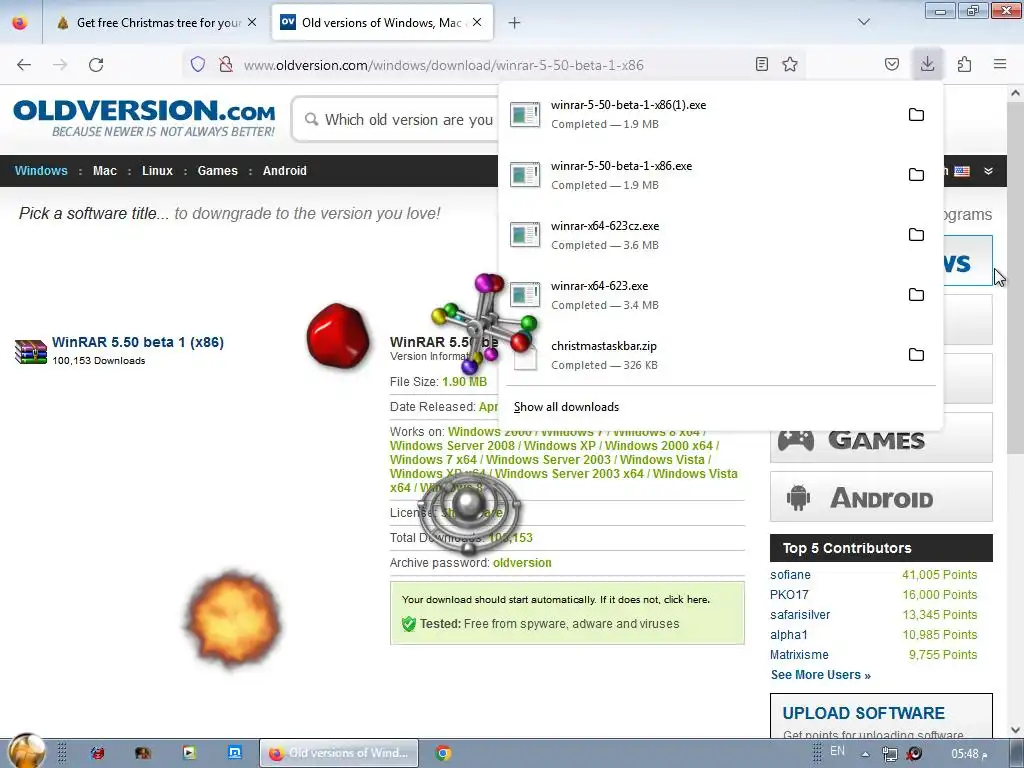Reload the page with refresh icon
Viewport: 1024px width, 768px height.
pos(96,65)
